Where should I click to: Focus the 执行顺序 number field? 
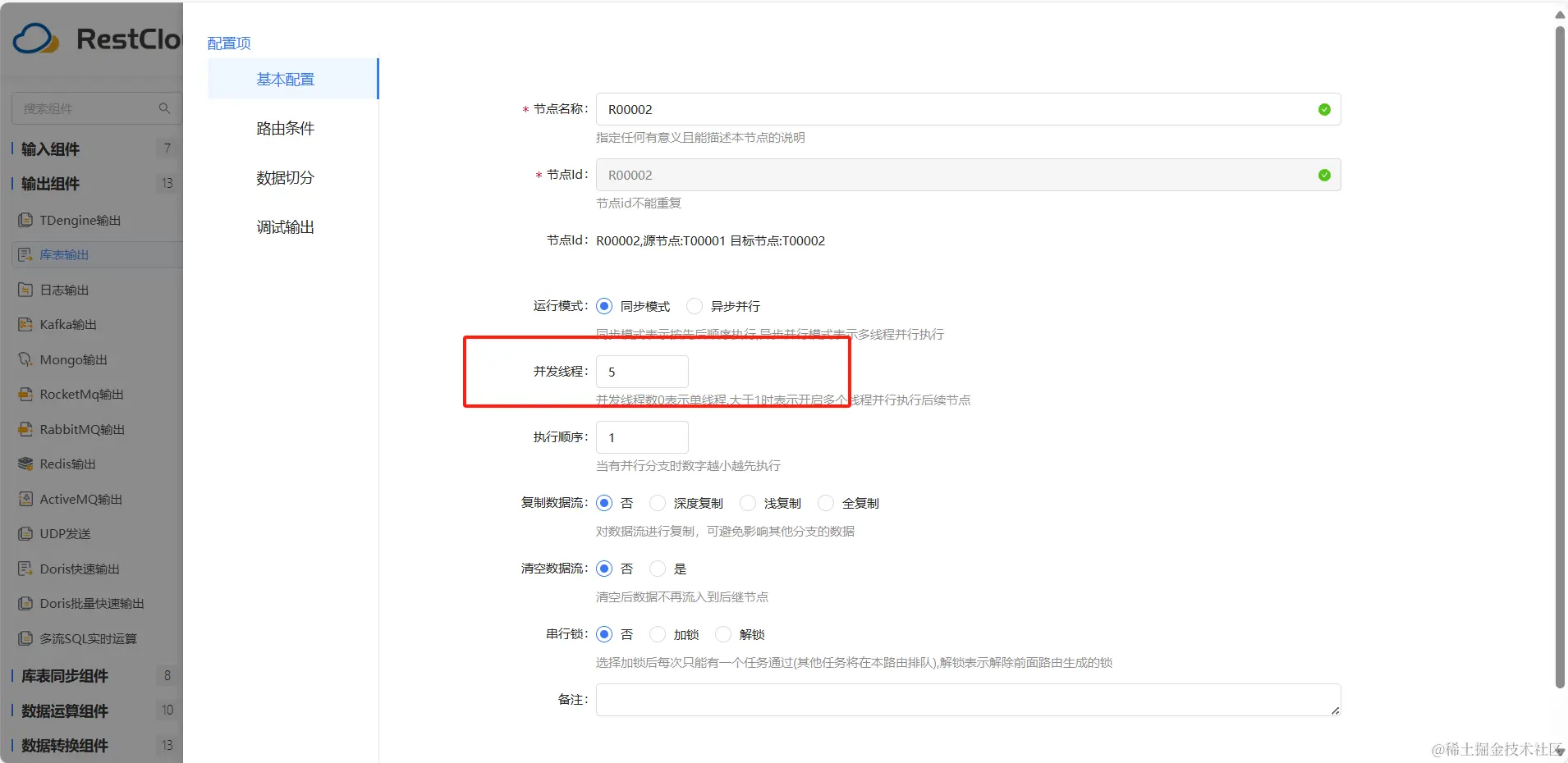642,437
